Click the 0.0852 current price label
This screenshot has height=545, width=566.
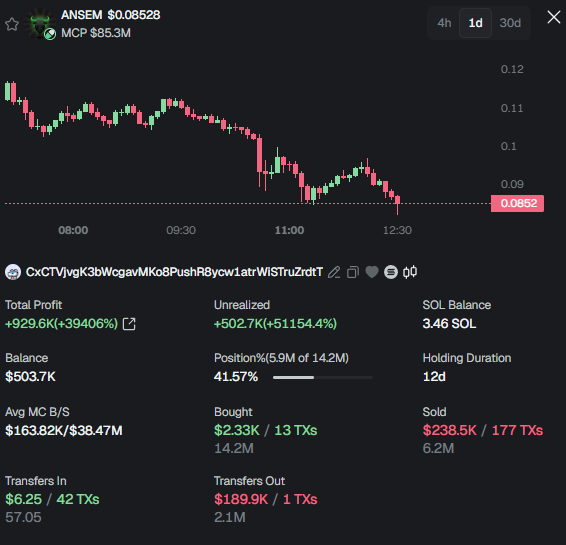point(517,204)
